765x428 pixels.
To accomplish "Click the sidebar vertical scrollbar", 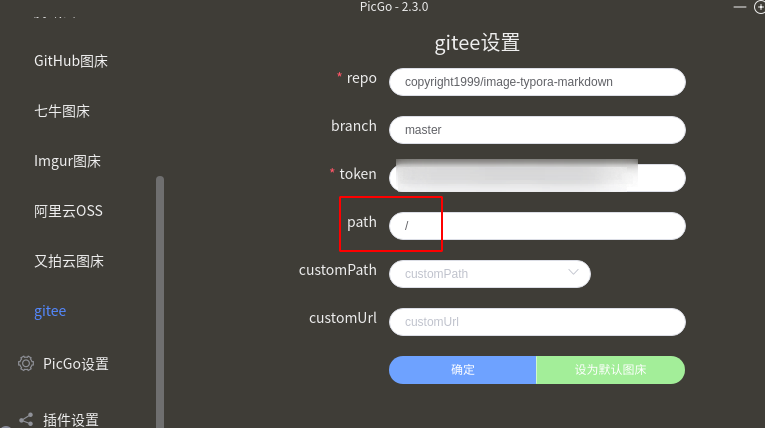I will (160, 302).
